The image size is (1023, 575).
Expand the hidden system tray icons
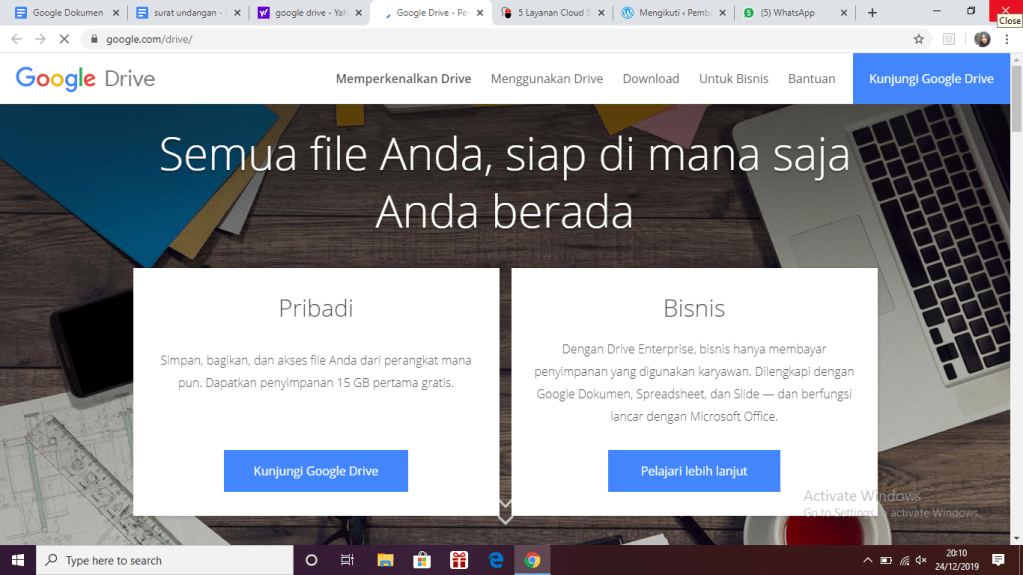(x=866, y=560)
